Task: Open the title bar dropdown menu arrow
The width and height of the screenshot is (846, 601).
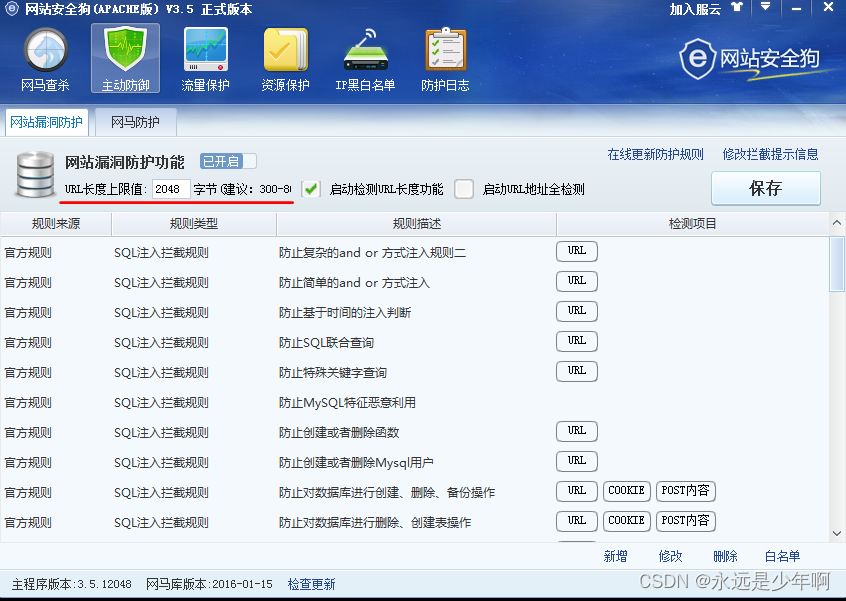Action: click(765, 7)
